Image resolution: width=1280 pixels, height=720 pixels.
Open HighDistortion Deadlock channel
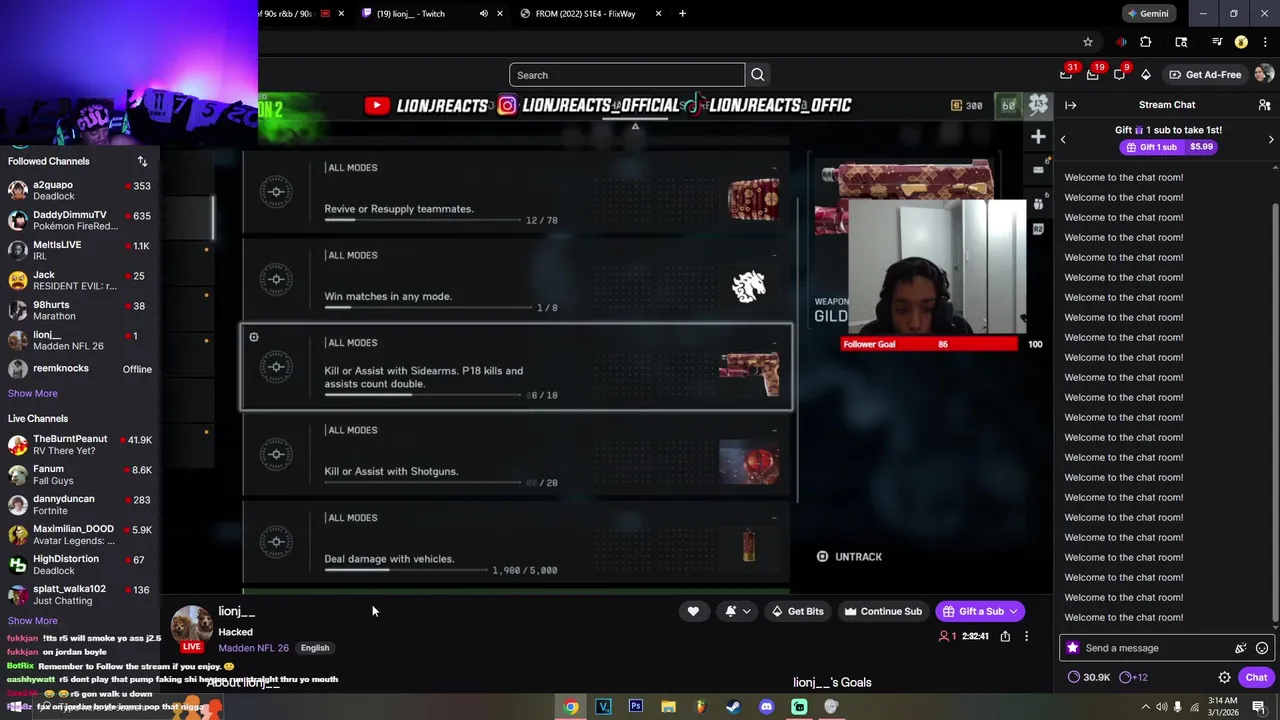point(80,565)
